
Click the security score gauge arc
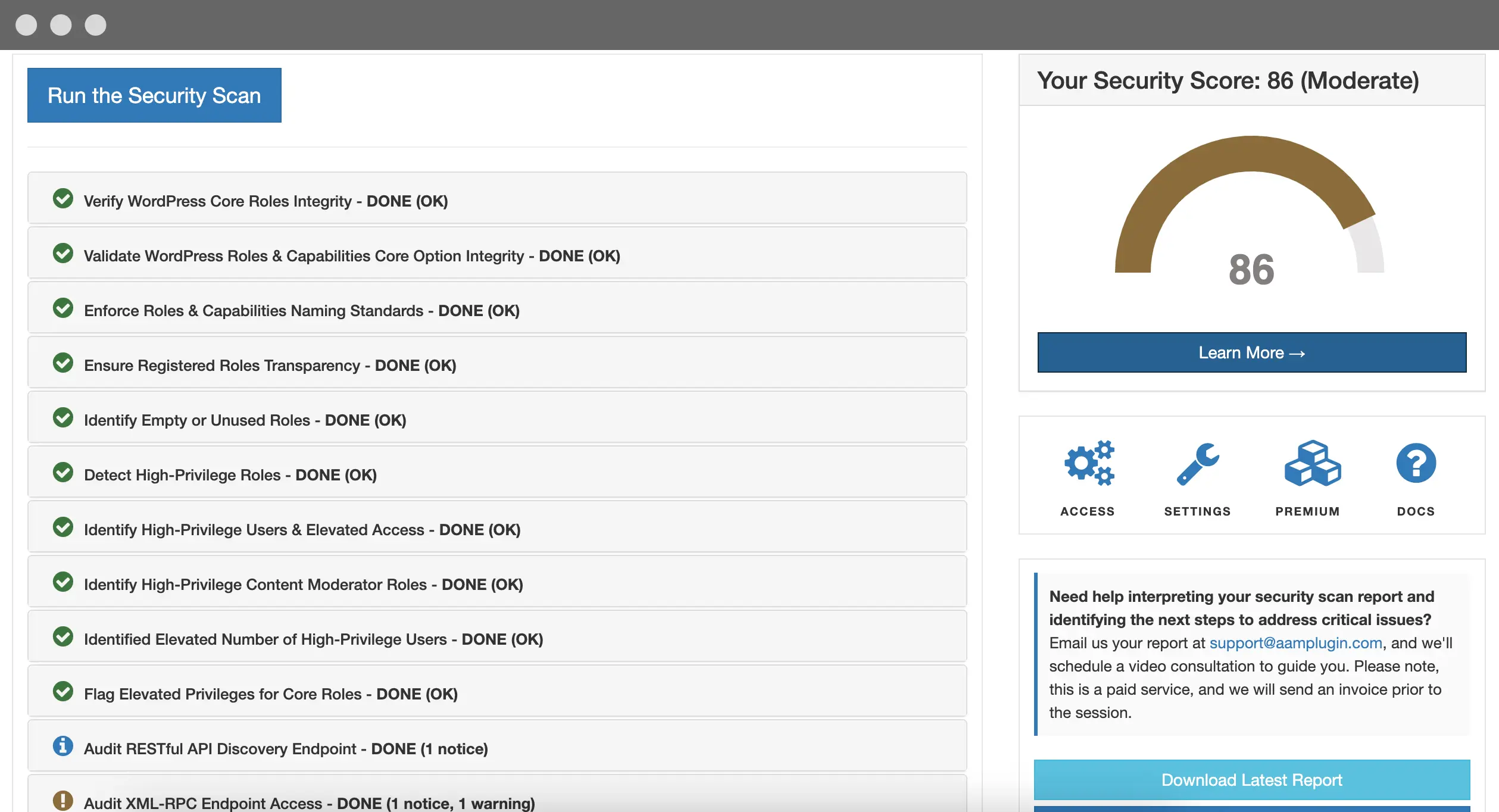[x=1249, y=154]
